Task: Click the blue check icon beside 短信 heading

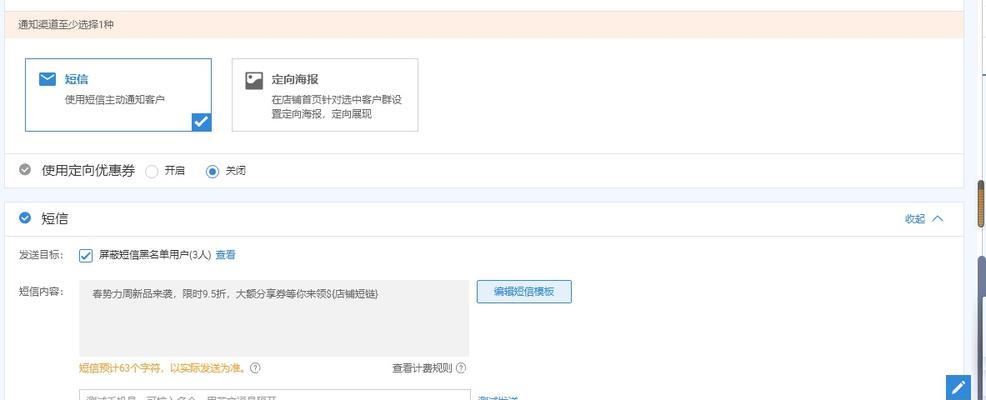Action: click(25, 218)
